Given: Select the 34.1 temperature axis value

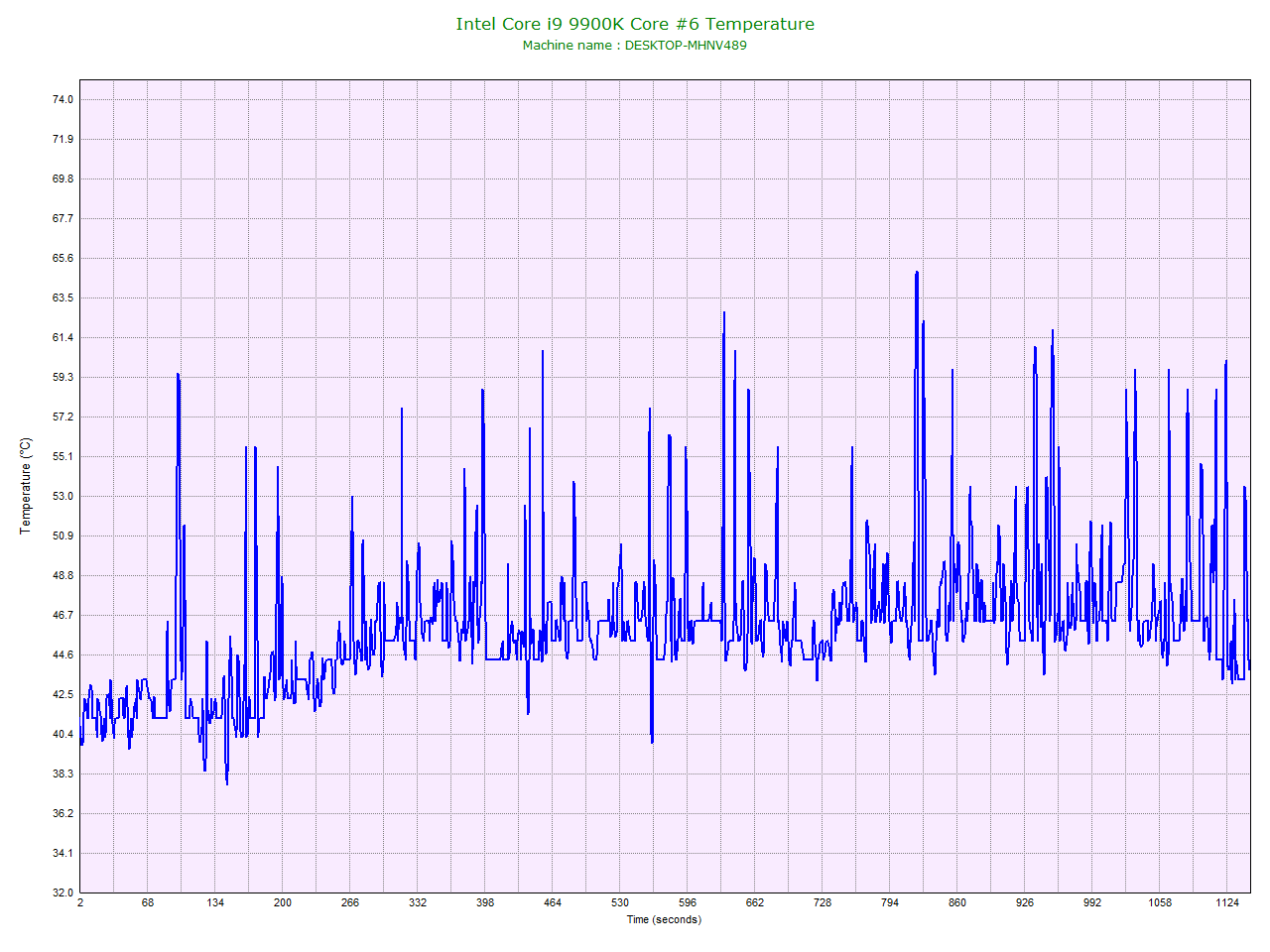Looking at the screenshot, I should (x=63, y=853).
